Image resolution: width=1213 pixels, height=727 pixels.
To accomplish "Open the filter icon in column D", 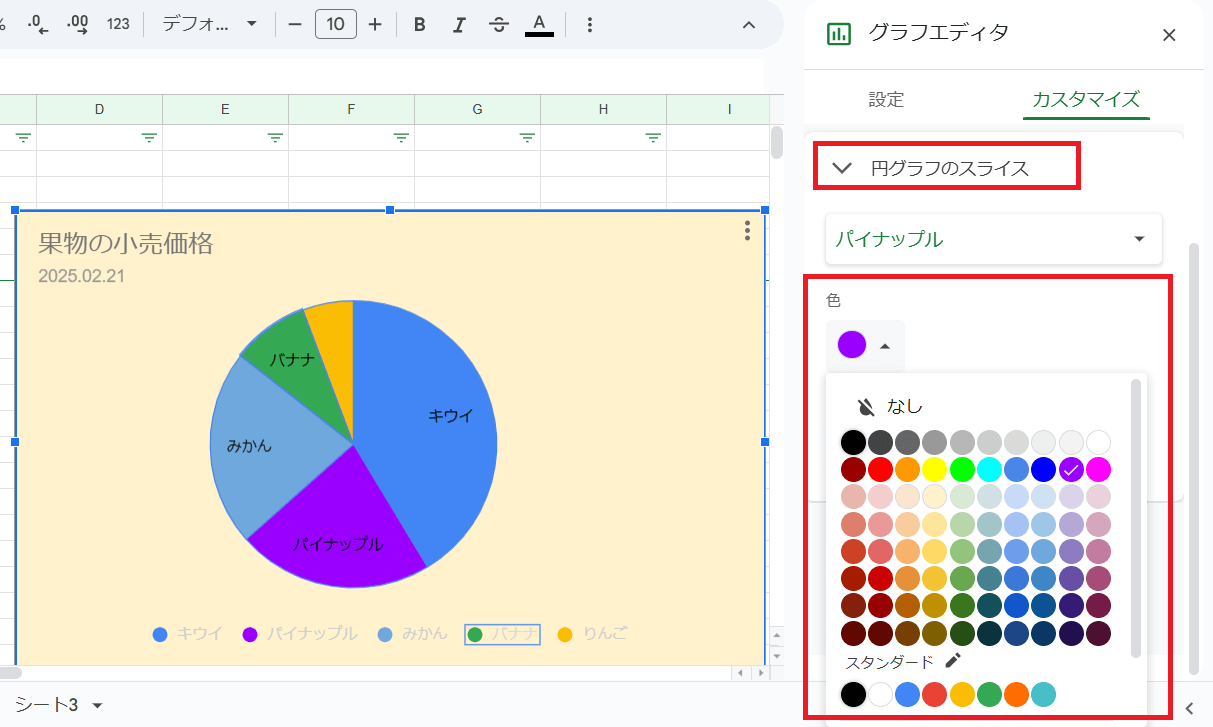I will [149, 137].
